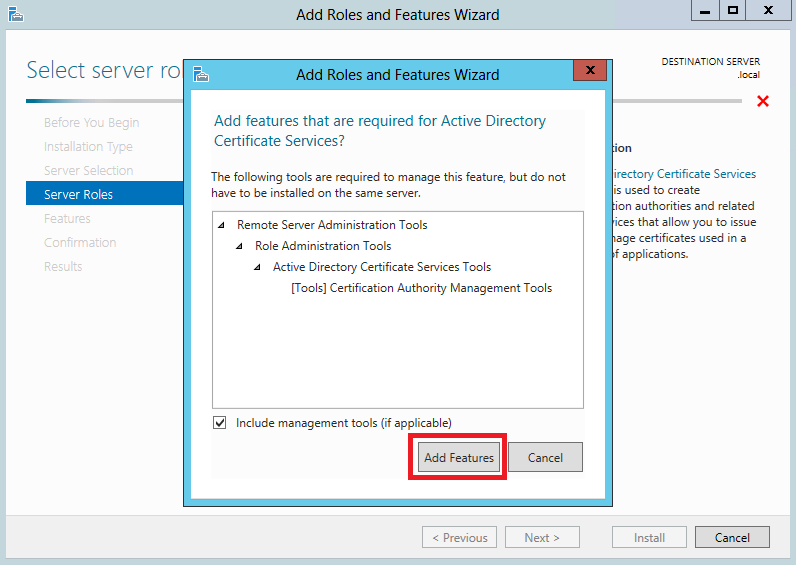Open Features wizard step
796x565 pixels.
pyautogui.click(x=67, y=218)
